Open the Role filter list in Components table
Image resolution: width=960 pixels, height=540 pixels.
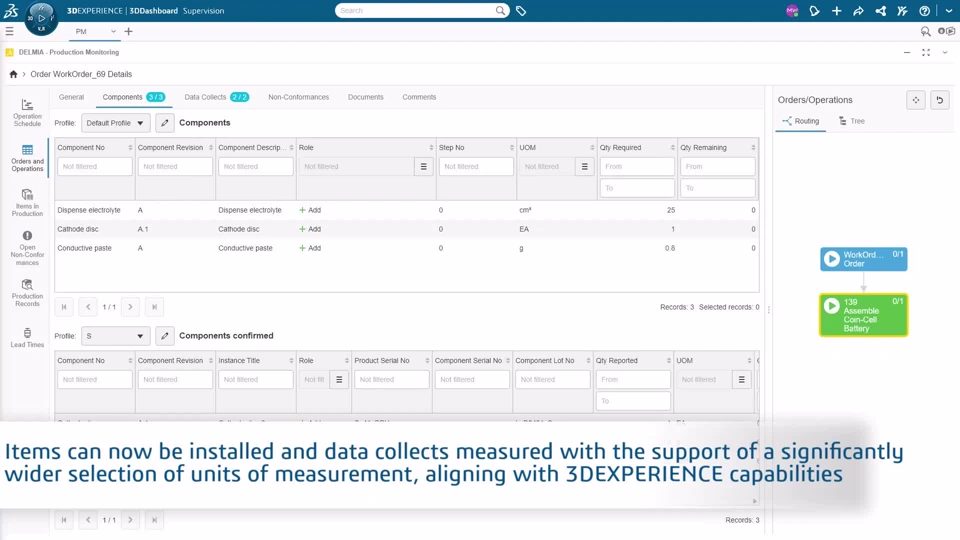(x=424, y=167)
